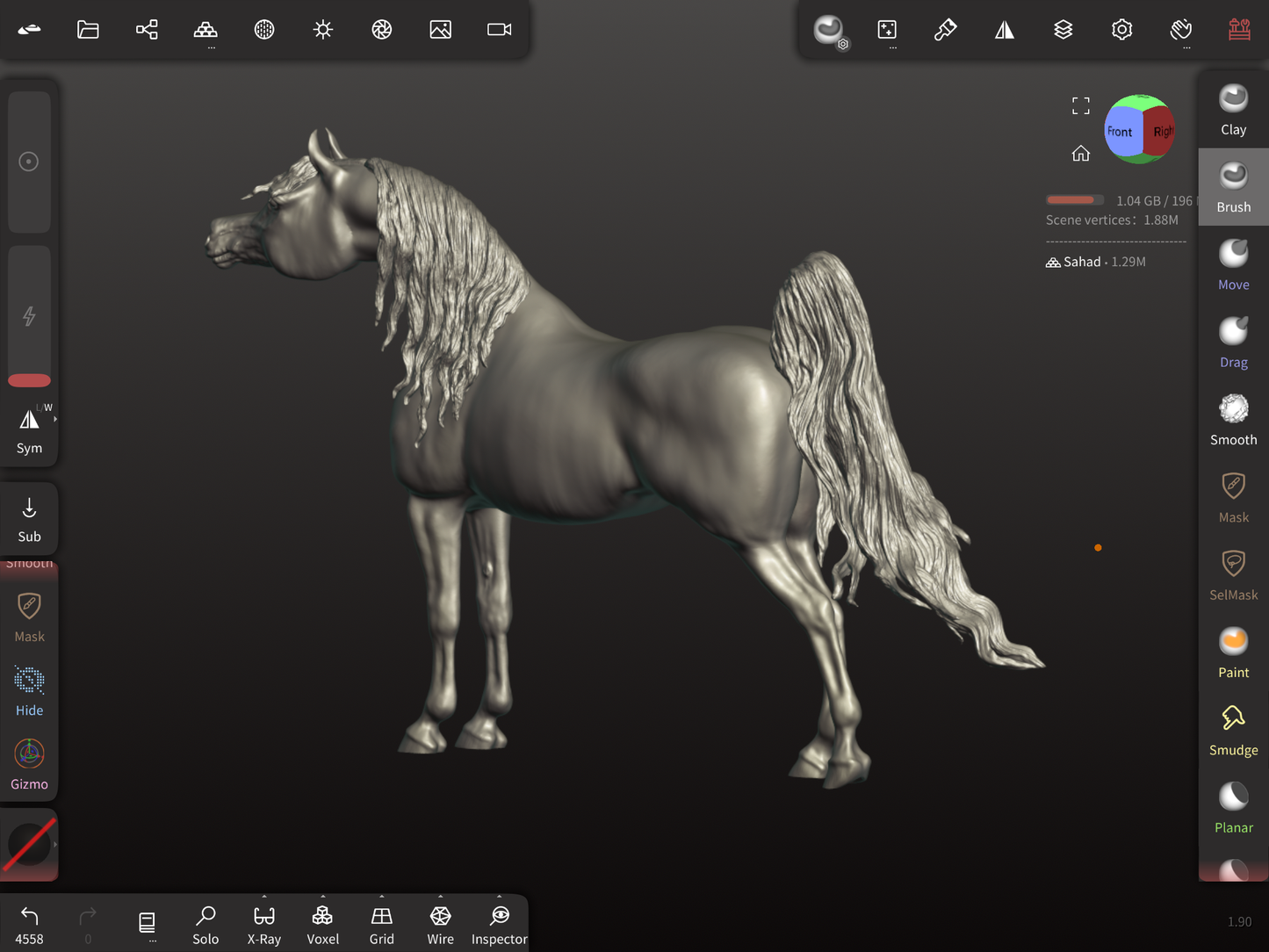Open the Paint tool
Screen dimensions: 1269x952
click(1233, 653)
